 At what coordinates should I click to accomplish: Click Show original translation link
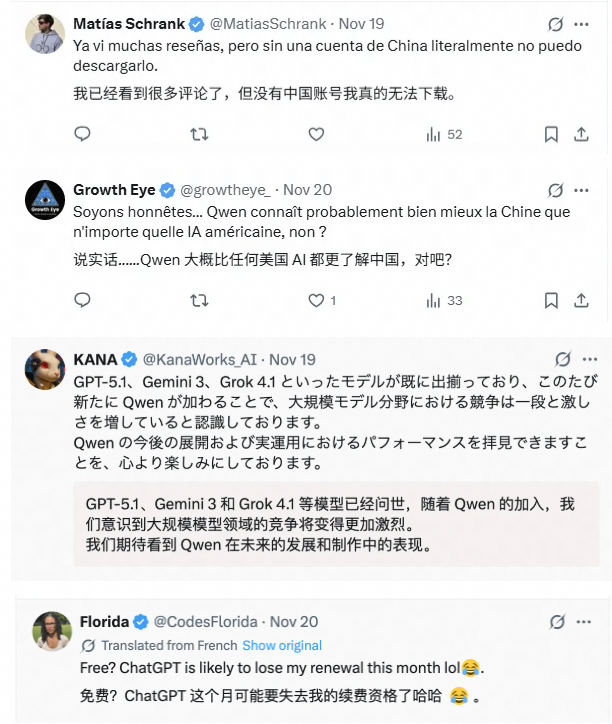(282, 645)
